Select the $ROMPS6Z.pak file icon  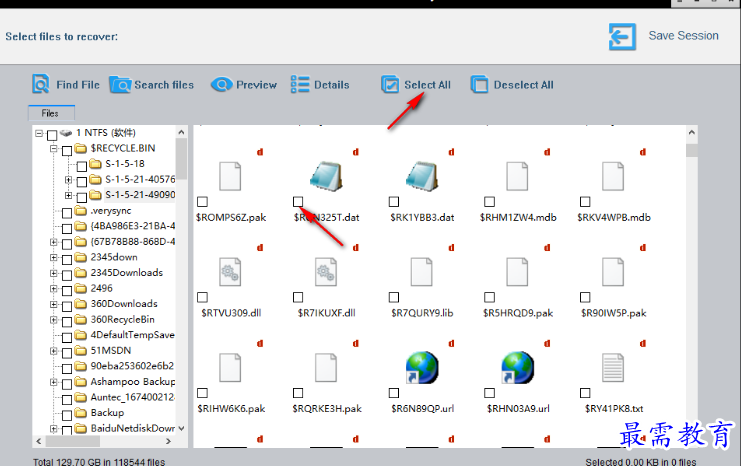click(x=231, y=176)
